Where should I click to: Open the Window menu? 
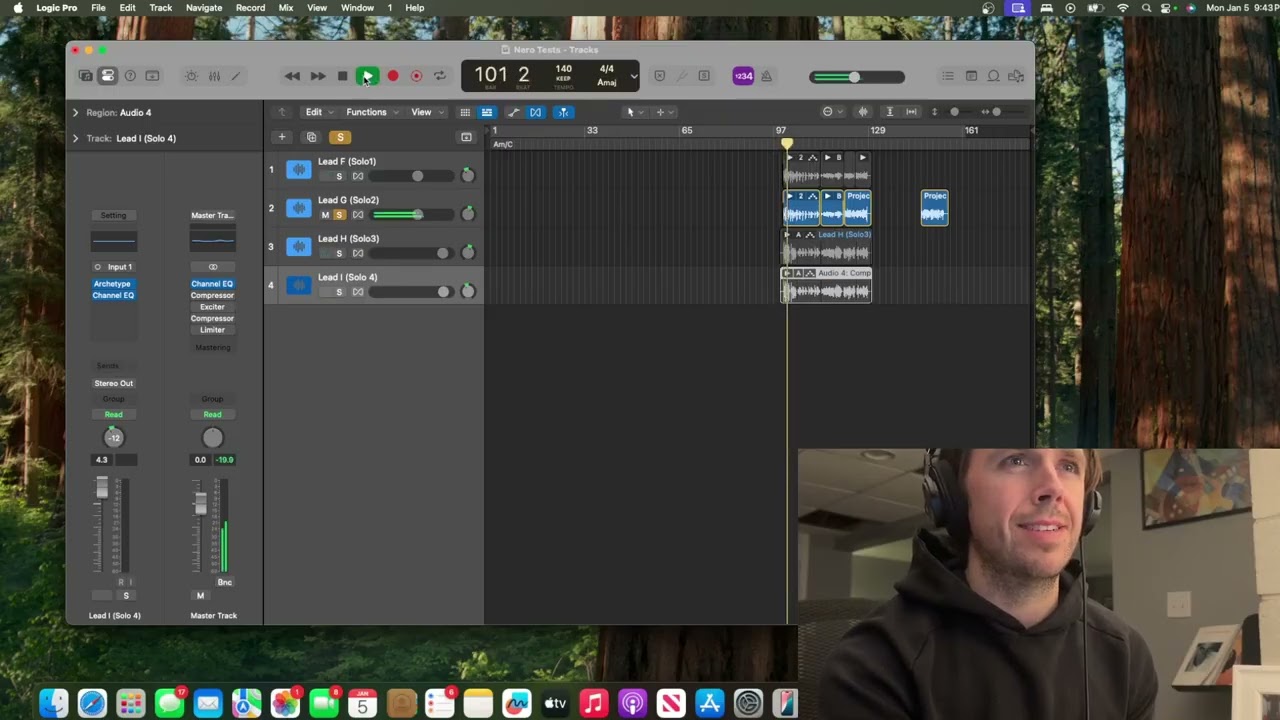point(357,7)
